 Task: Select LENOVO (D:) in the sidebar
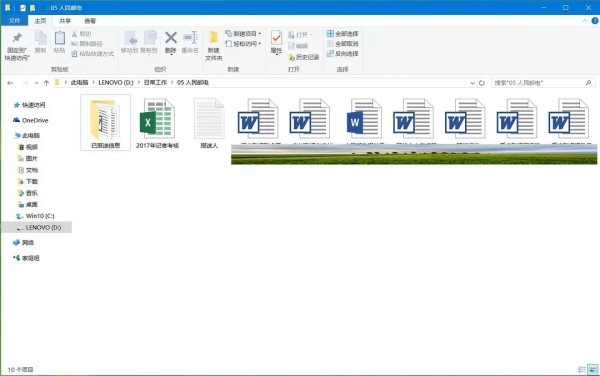(x=37, y=227)
